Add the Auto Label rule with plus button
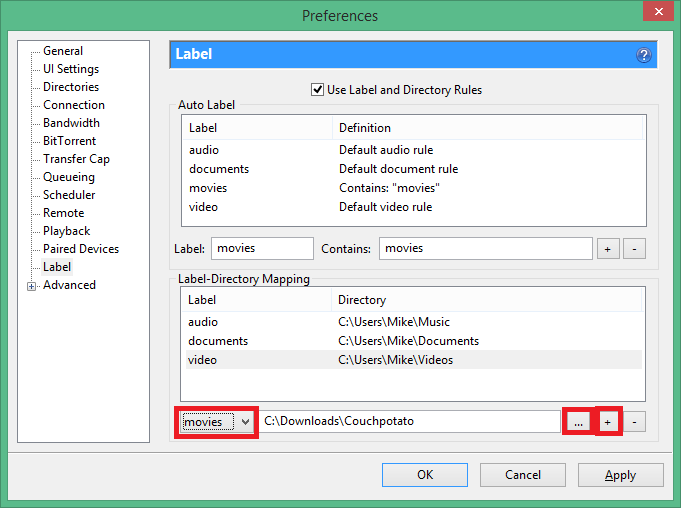 tap(608, 249)
